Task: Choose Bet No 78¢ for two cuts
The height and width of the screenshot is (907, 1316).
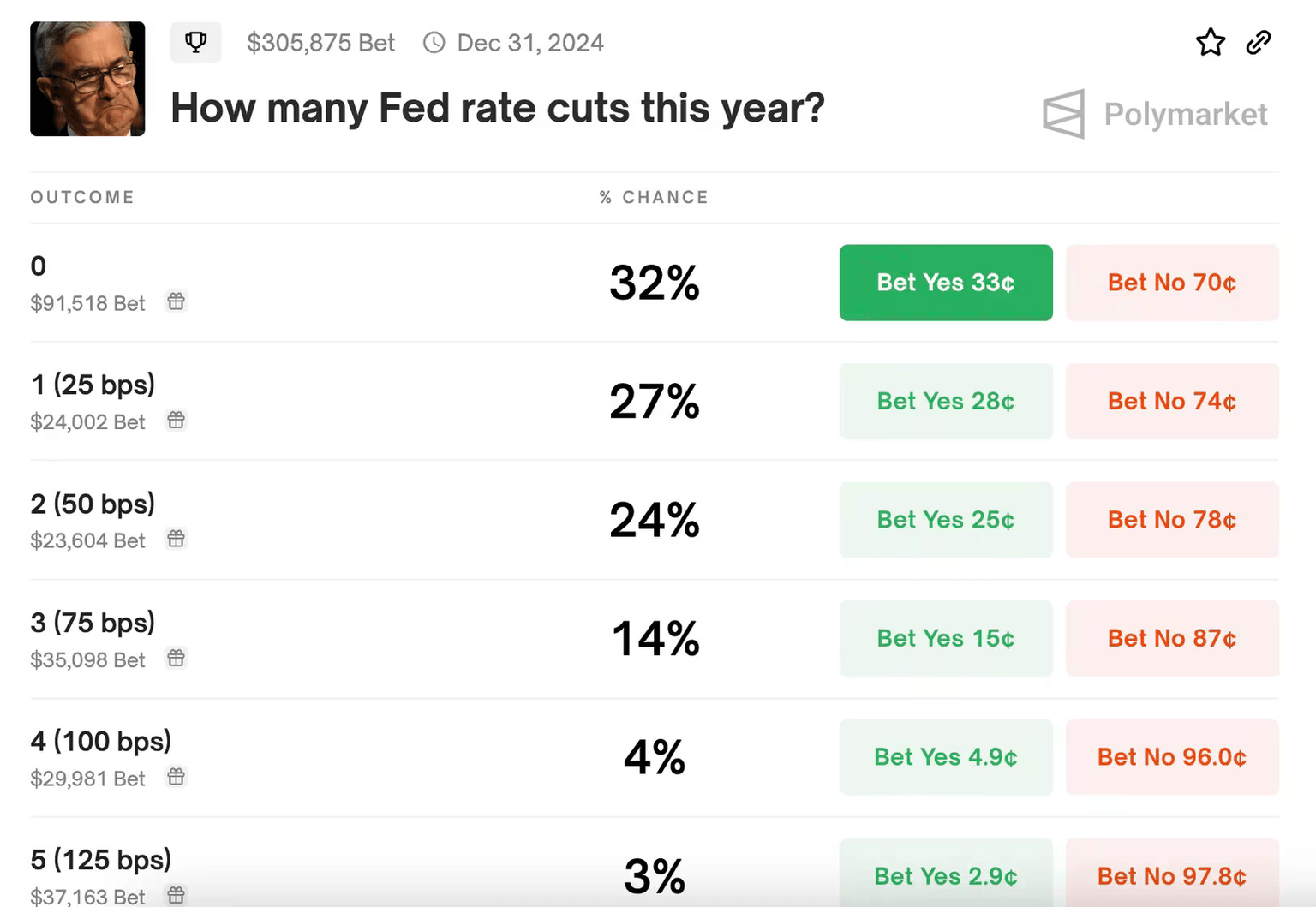Action: point(1172,520)
